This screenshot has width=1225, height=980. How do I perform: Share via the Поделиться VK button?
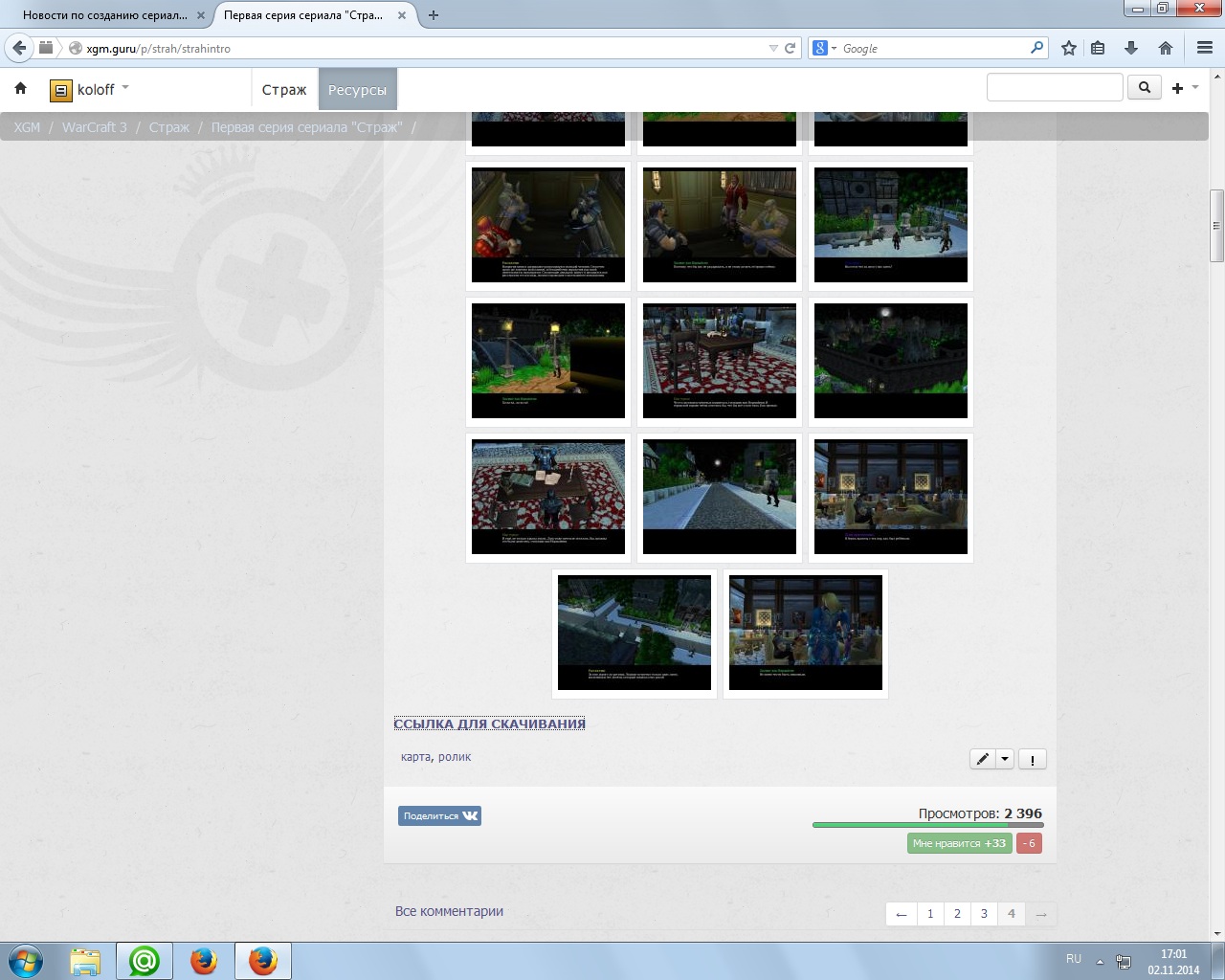coord(439,816)
